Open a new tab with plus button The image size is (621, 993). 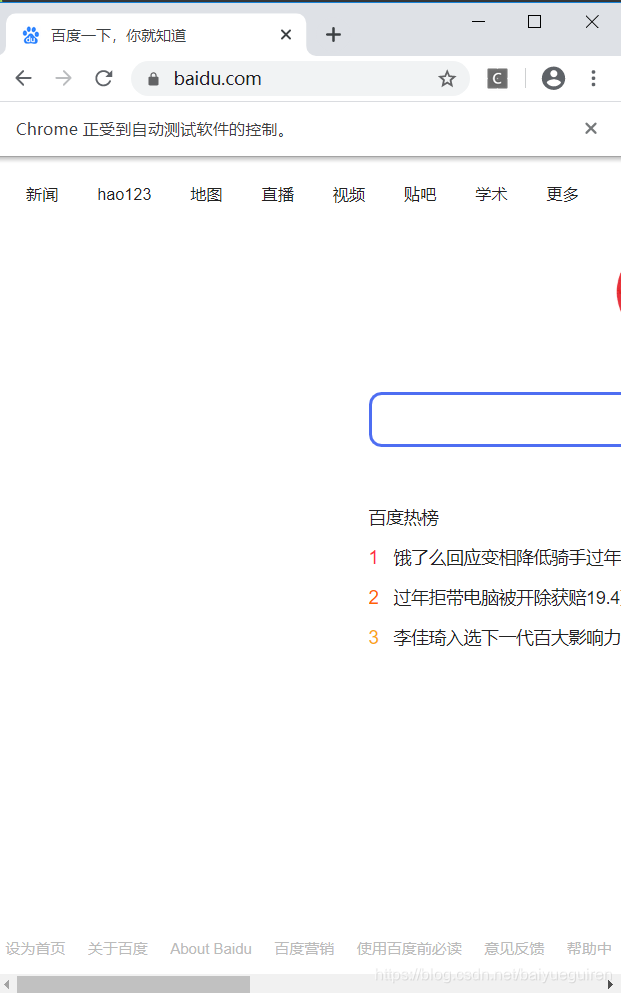(334, 35)
